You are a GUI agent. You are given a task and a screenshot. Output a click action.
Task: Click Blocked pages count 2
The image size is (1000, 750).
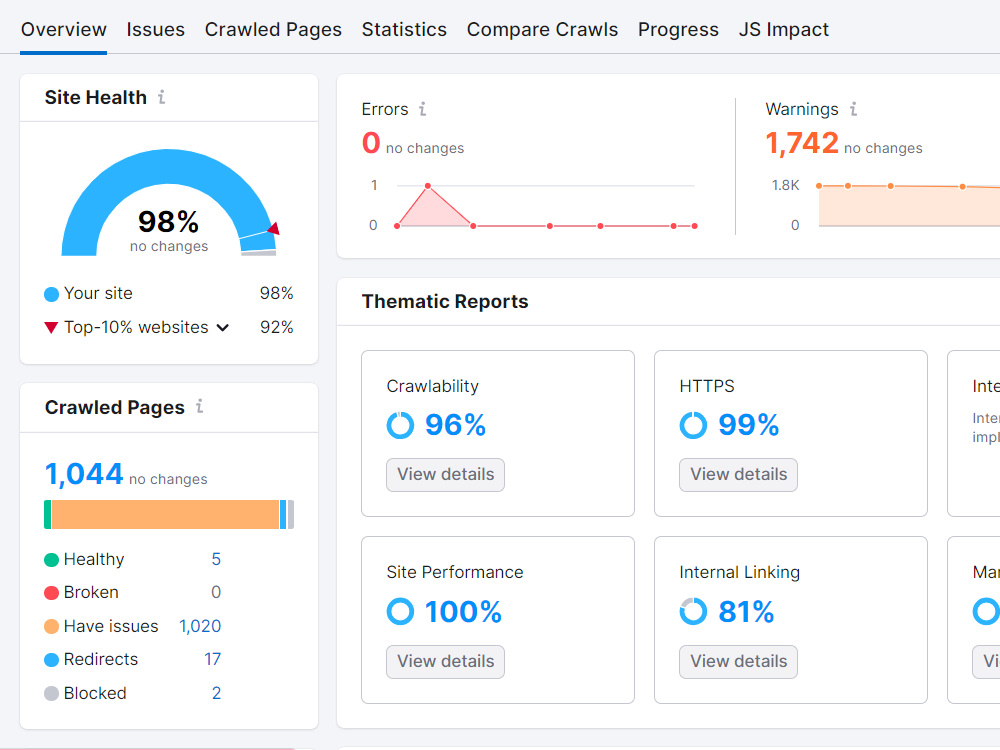pos(216,693)
